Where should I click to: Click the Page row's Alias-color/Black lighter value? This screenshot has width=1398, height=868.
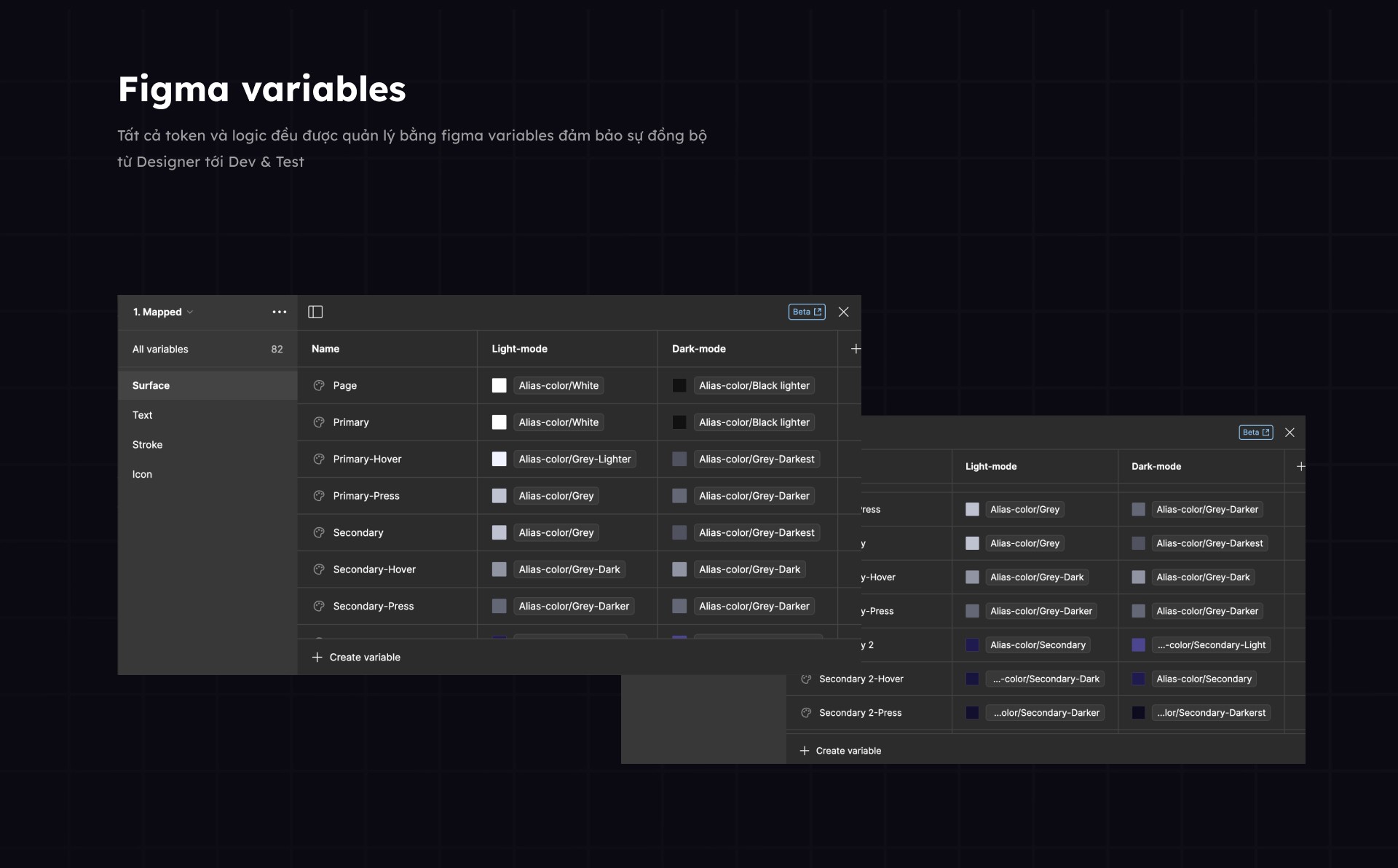754,385
